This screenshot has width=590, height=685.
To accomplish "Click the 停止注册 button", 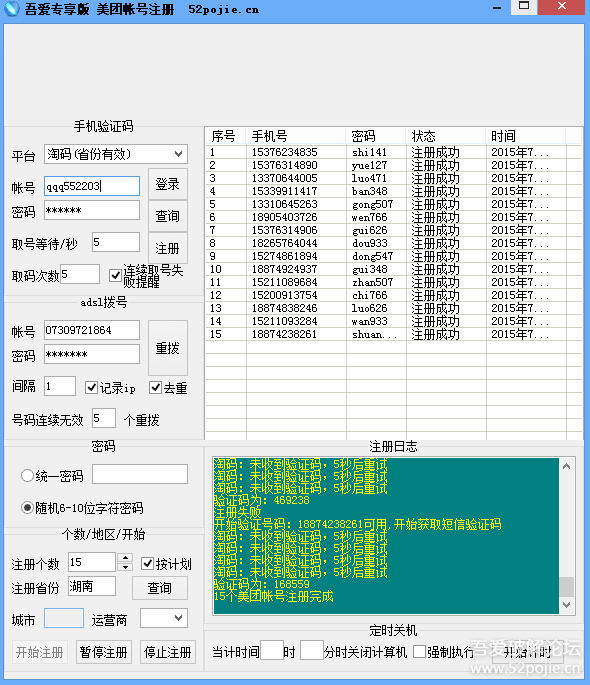I will (168, 652).
